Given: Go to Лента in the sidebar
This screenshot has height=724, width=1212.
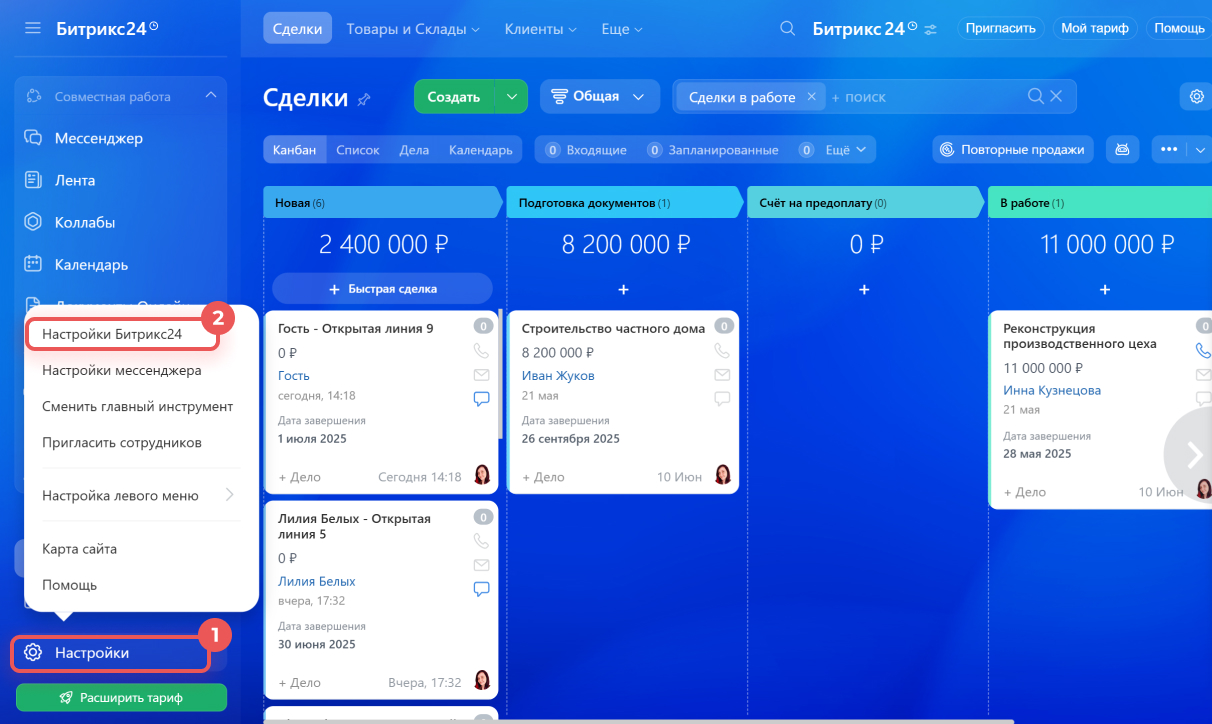Looking at the screenshot, I should (75, 180).
